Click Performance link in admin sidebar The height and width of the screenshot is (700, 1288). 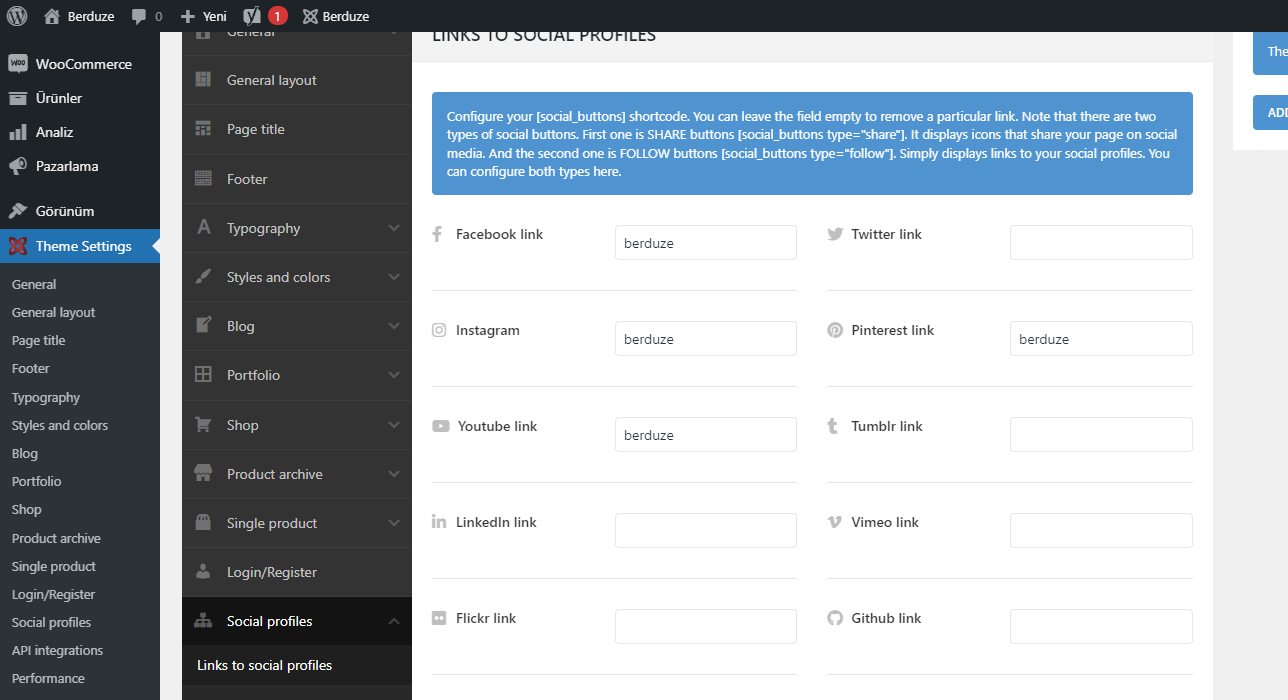48,678
